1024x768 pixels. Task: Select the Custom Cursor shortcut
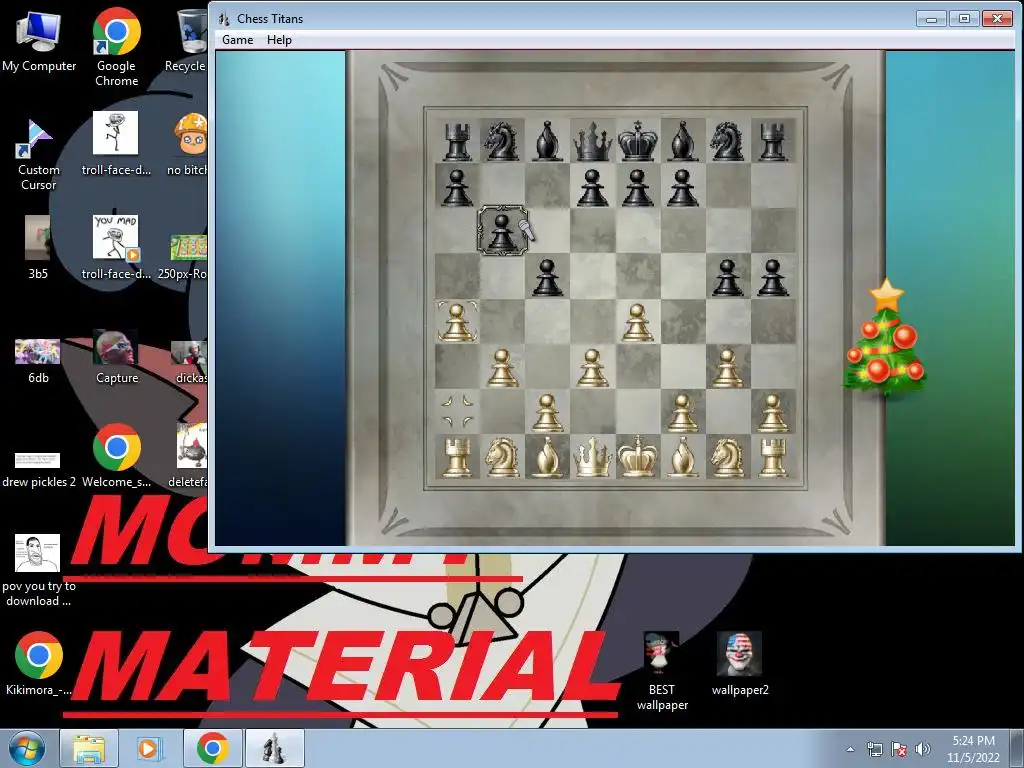(x=39, y=155)
